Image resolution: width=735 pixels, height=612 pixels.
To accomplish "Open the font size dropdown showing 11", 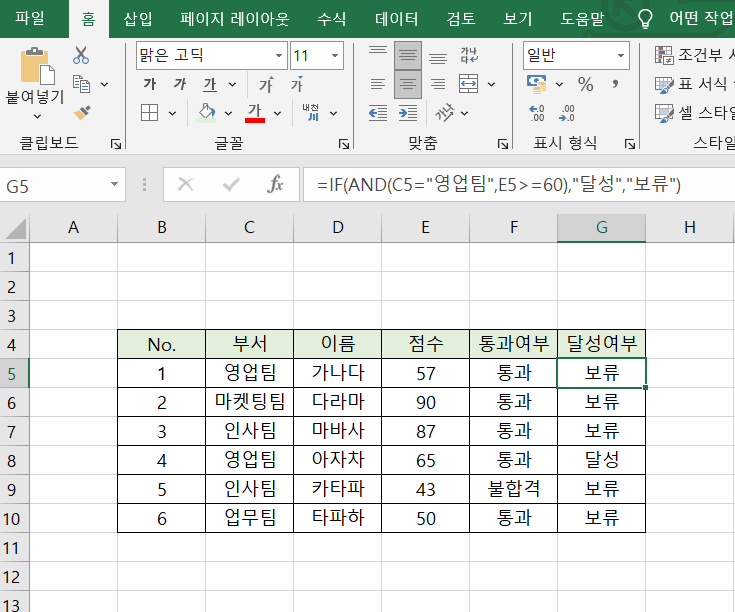I will [x=335, y=55].
